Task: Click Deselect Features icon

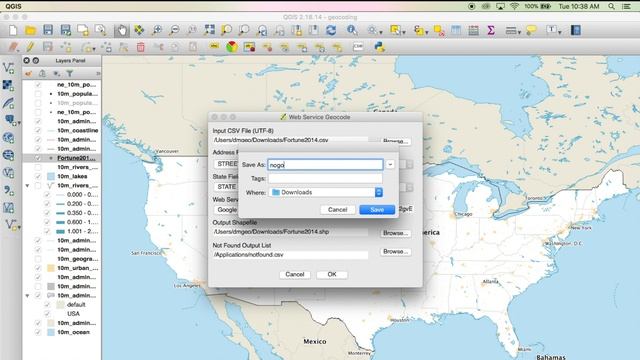Action: click(x=439, y=30)
